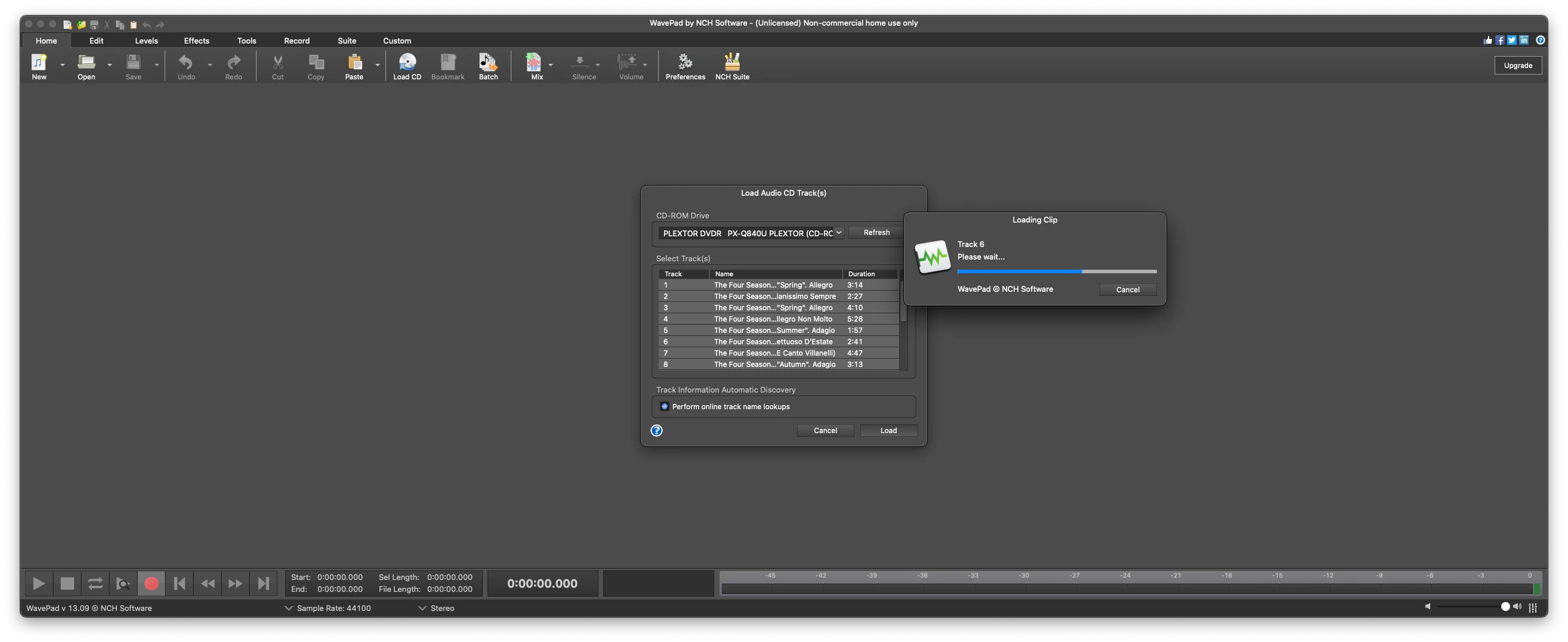Screen dimensions: 1568x642
Task: Open the Batch converter icon
Action: (x=488, y=66)
